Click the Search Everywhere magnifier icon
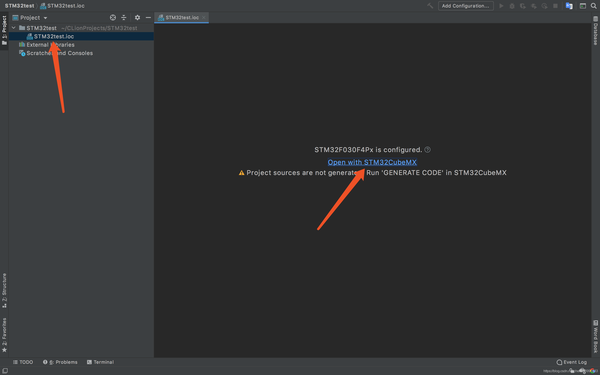This screenshot has width=600, height=375. tap(593, 6)
